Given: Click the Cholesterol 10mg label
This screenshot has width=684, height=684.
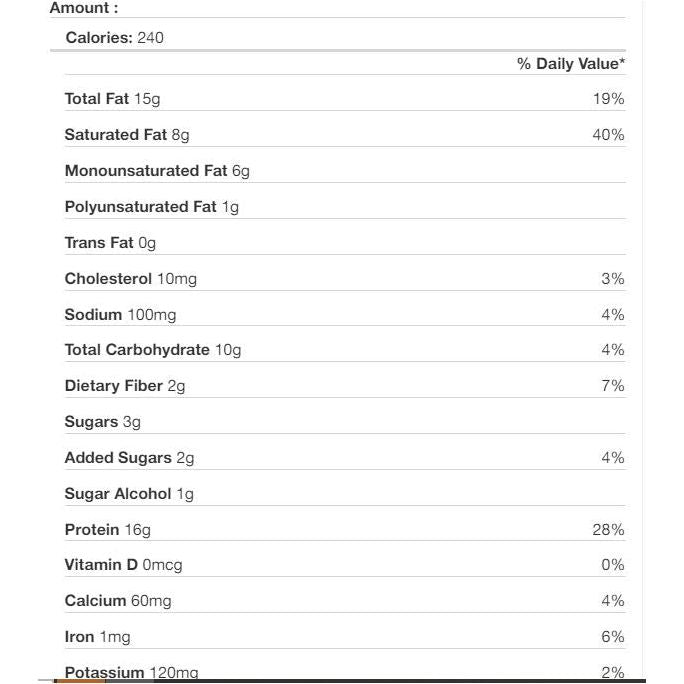Looking at the screenshot, I should 130,279.
